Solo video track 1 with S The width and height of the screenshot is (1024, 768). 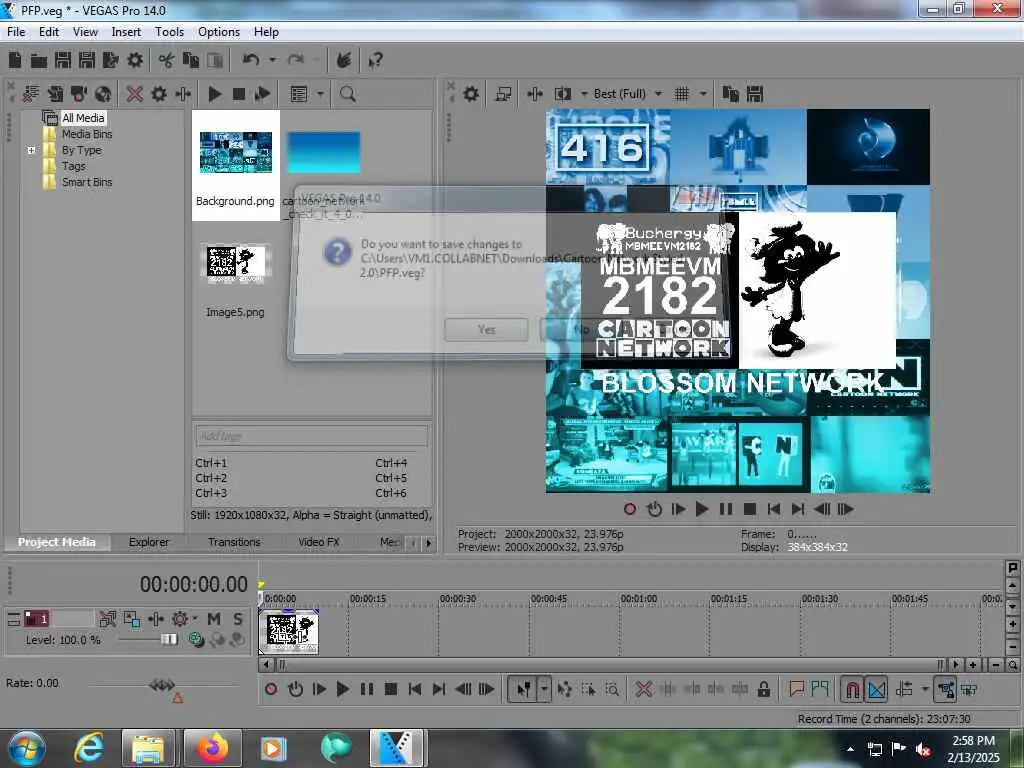click(x=238, y=618)
